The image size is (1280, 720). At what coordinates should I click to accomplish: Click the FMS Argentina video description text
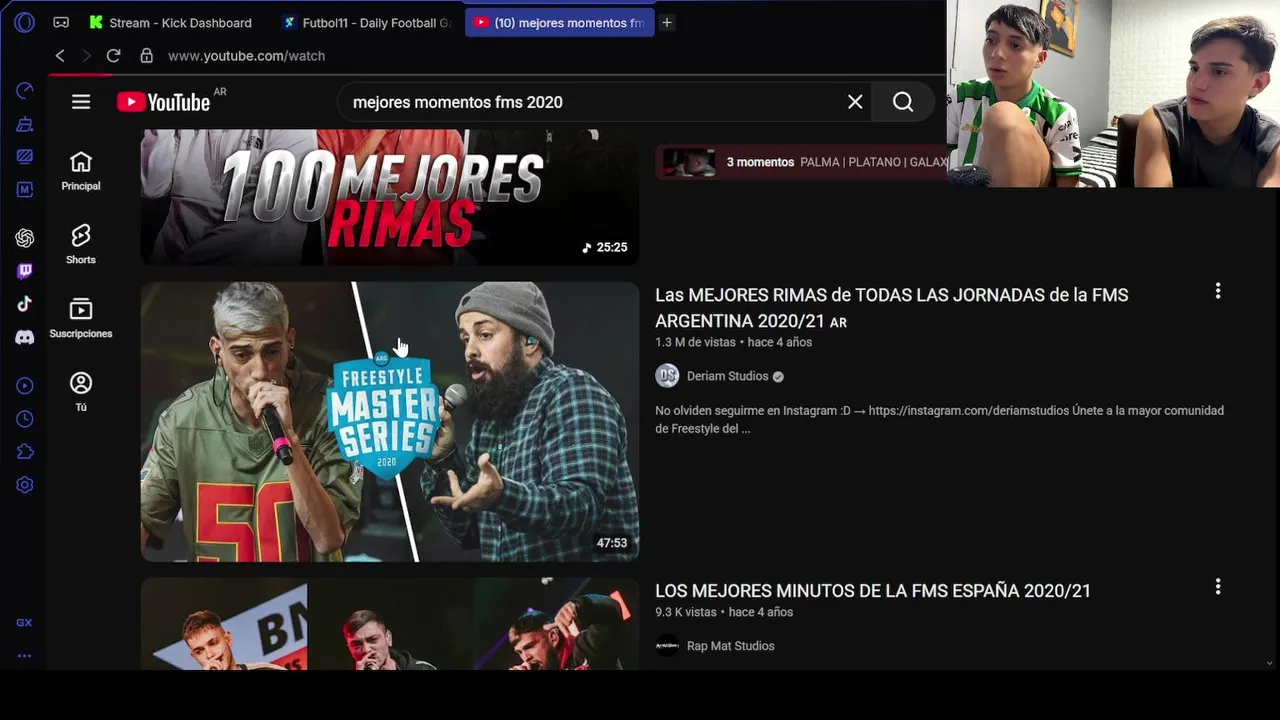[x=939, y=420]
